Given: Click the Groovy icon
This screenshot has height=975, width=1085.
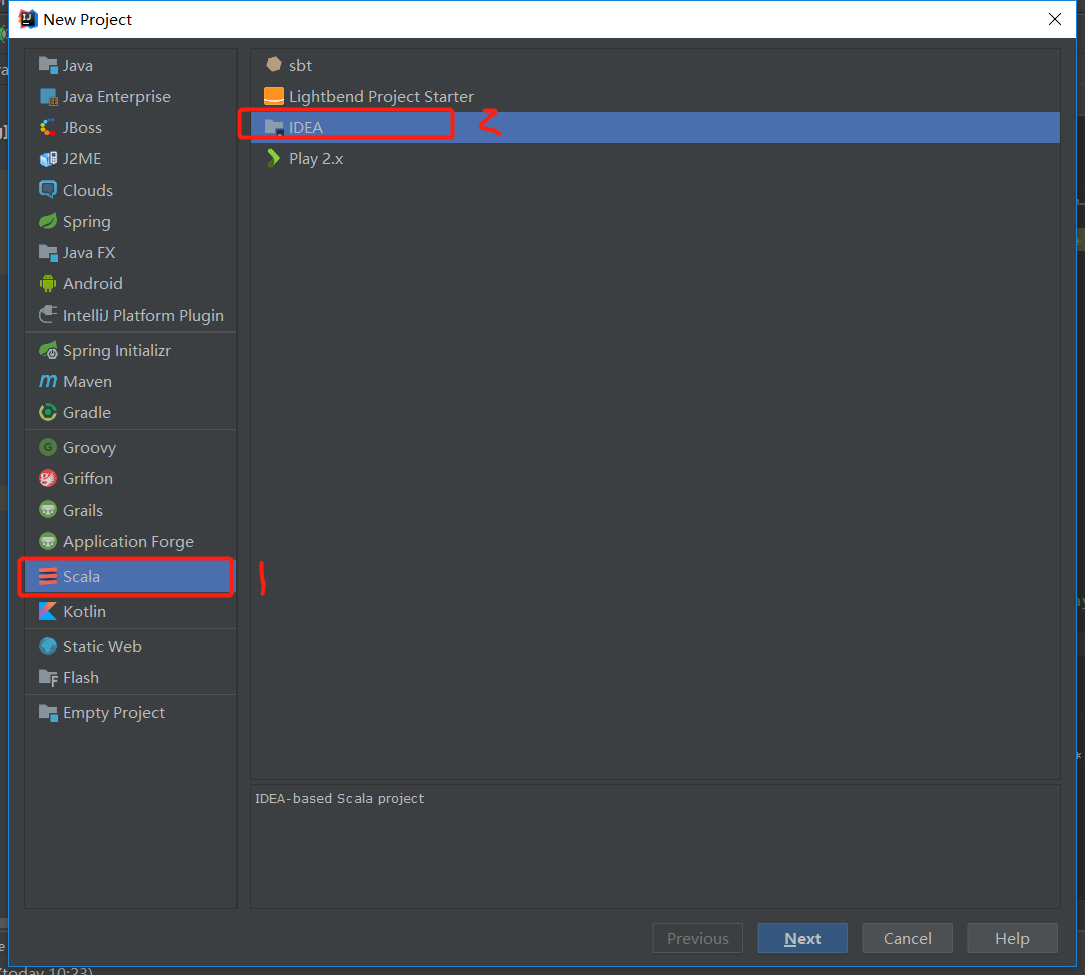Looking at the screenshot, I should pos(48,448).
